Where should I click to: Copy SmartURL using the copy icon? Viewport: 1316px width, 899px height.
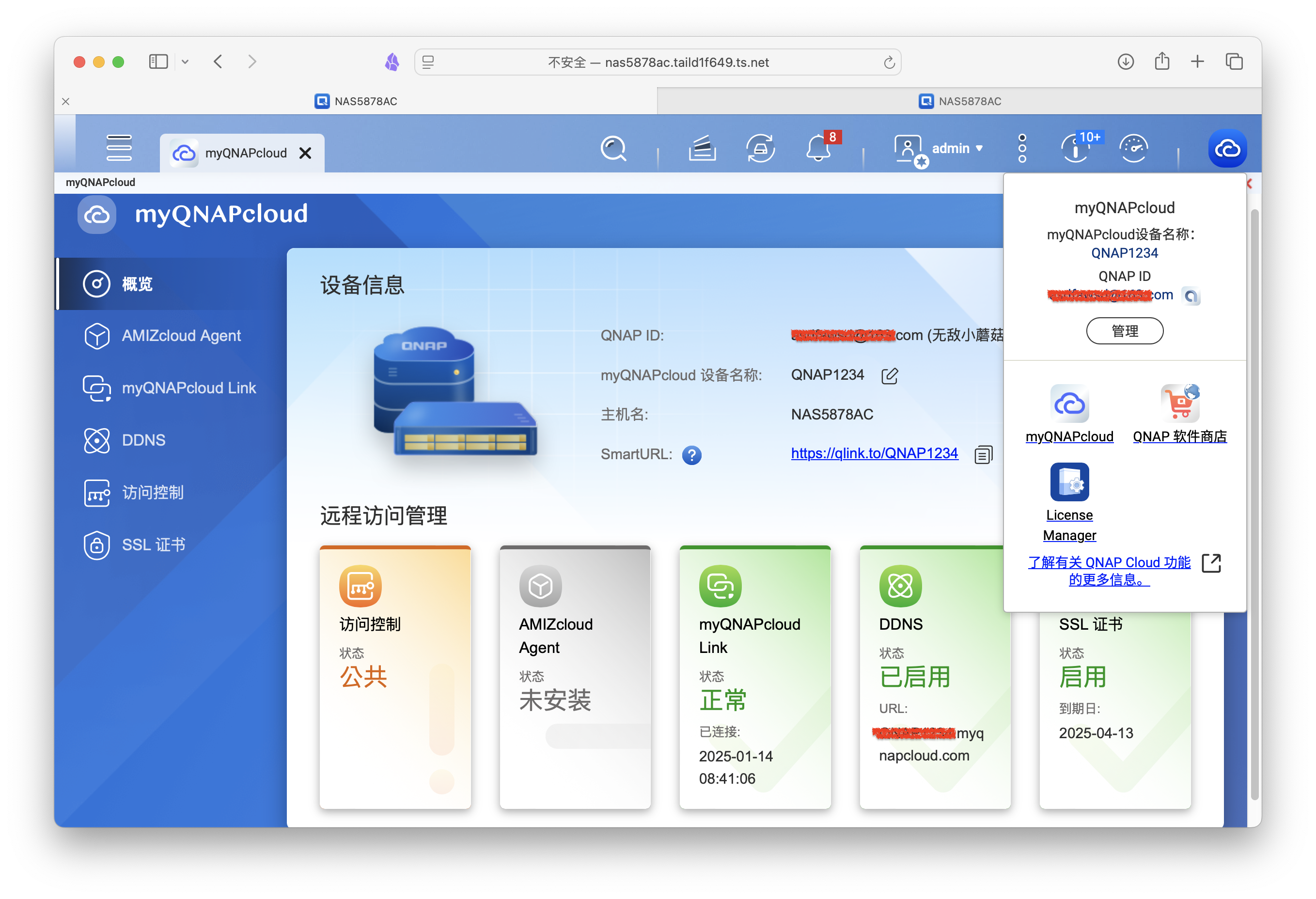(x=984, y=454)
